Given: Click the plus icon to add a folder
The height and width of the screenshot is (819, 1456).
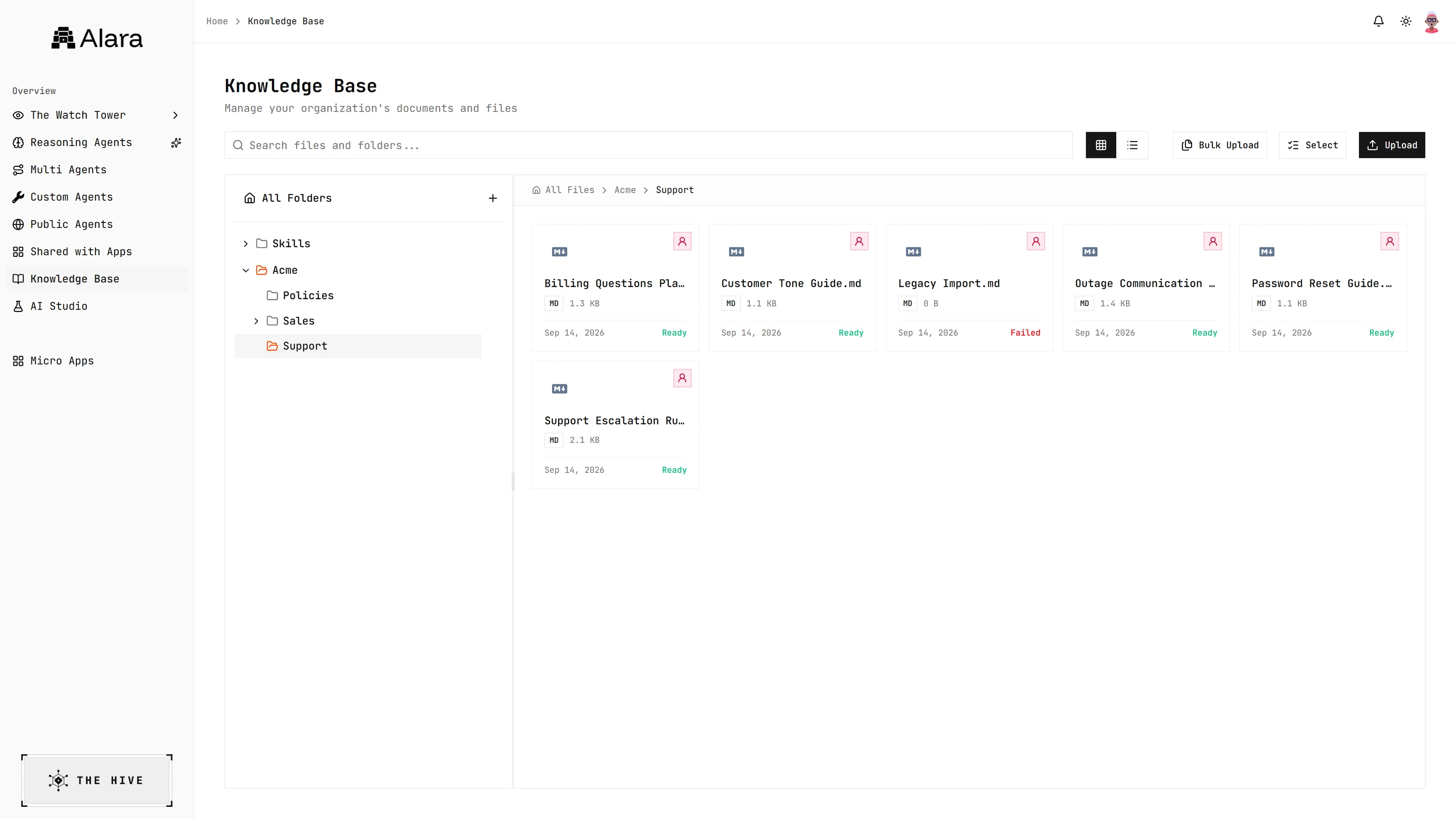Looking at the screenshot, I should click(x=493, y=198).
